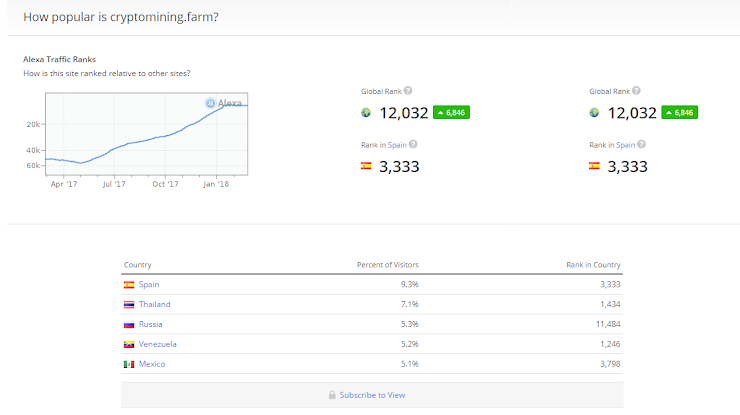Click the Rank in Spain help icon nearest the chart
This screenshot has width=740, height=415.
pos(413,144)
